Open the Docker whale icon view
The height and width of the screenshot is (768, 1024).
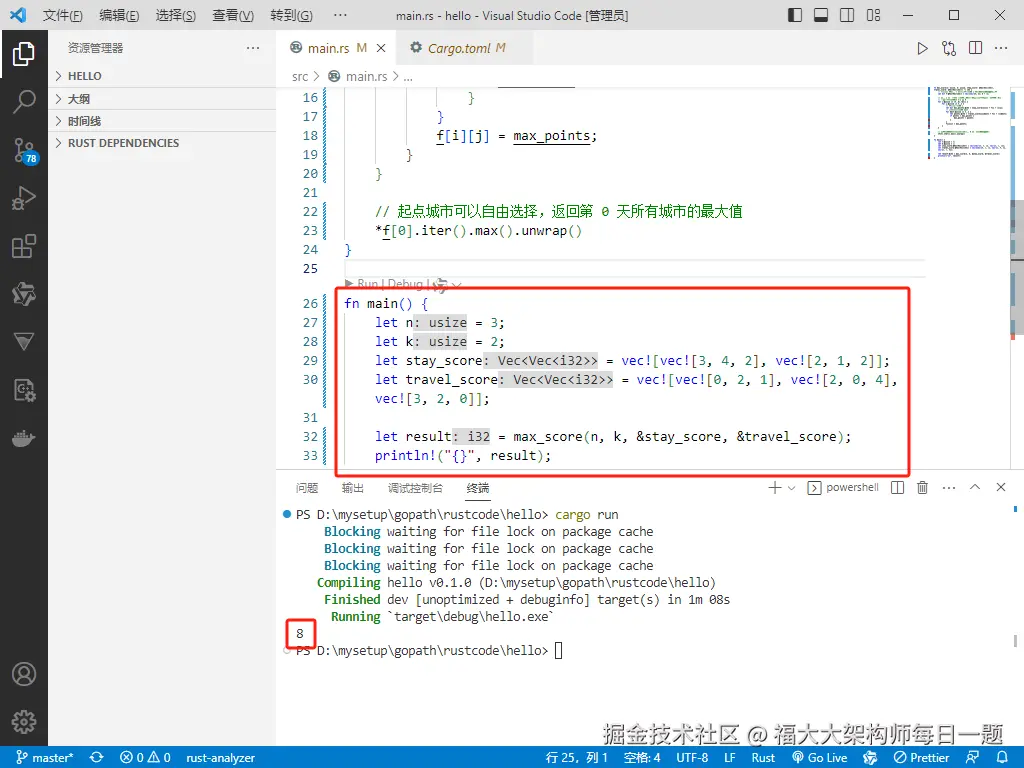24,438
